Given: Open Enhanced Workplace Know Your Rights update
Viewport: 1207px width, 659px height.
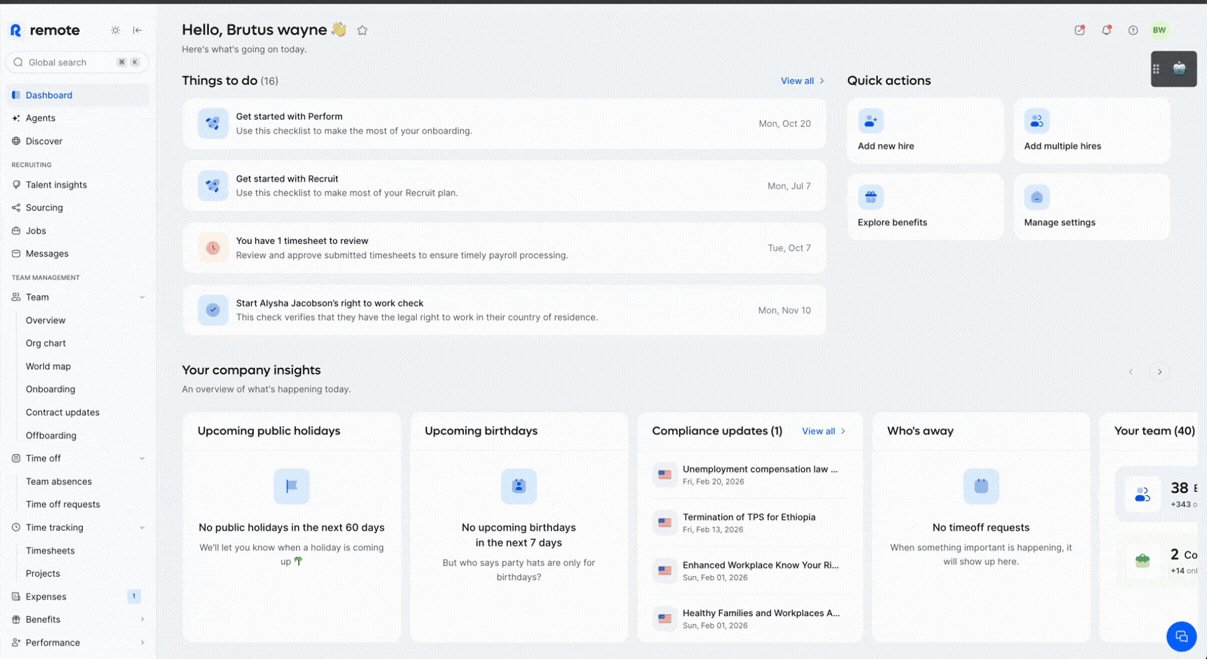Looking at the screenshot, I should [750, 570].
